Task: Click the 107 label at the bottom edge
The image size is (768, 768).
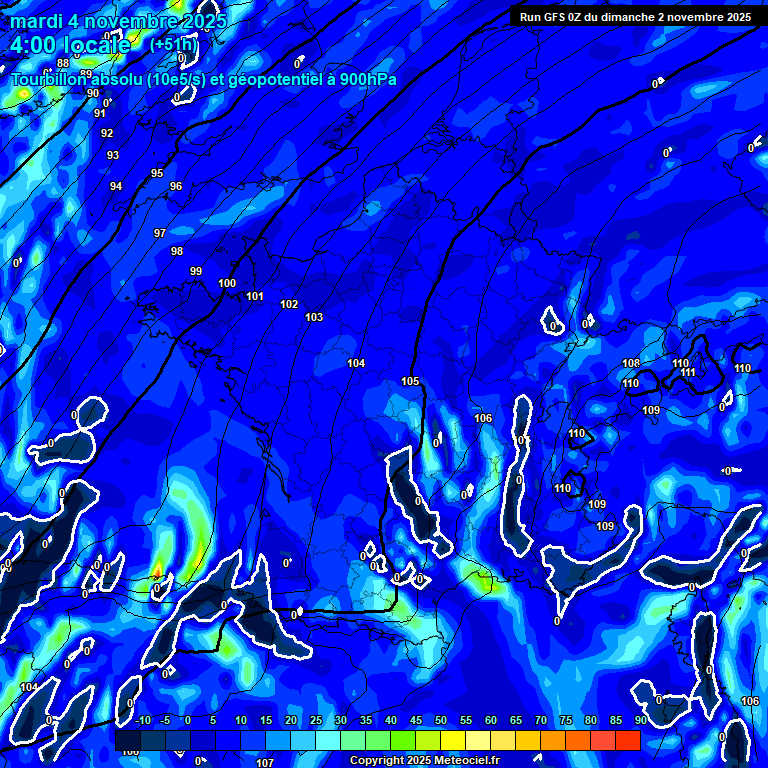Action: (x=265, y=762)
